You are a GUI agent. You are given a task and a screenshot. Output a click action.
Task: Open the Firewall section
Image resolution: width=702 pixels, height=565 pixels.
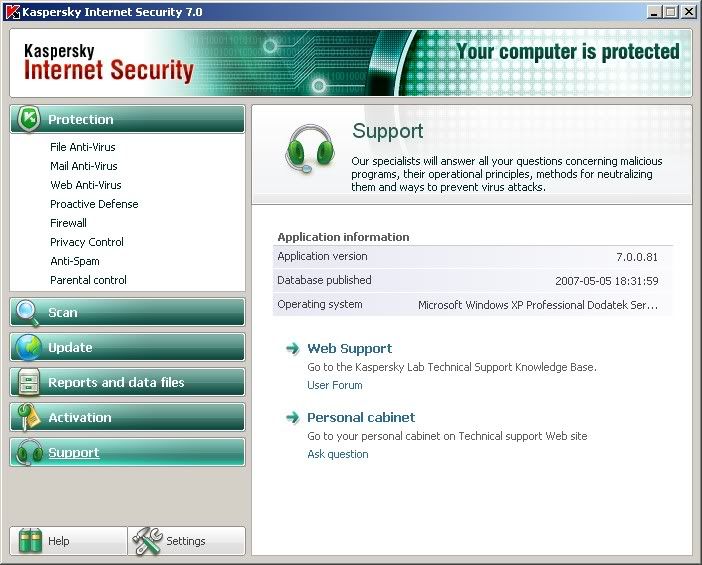(x=68, y=223)
